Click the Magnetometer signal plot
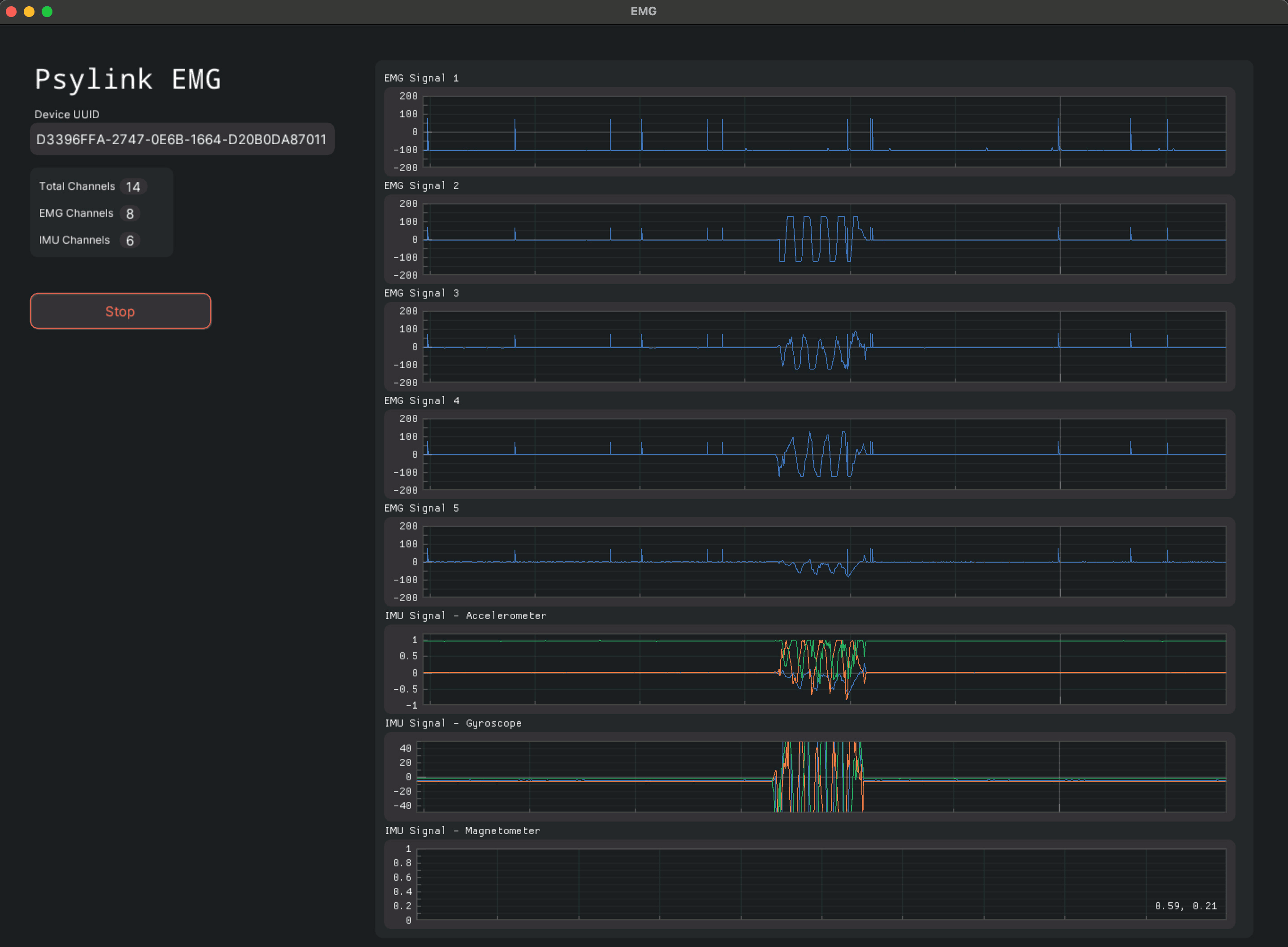This screenshot has width=1288, height=947. (x=809, y=885)
